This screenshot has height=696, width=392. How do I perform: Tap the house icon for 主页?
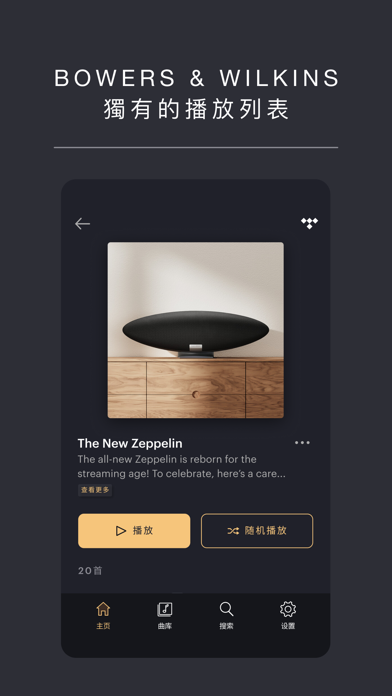103,609
